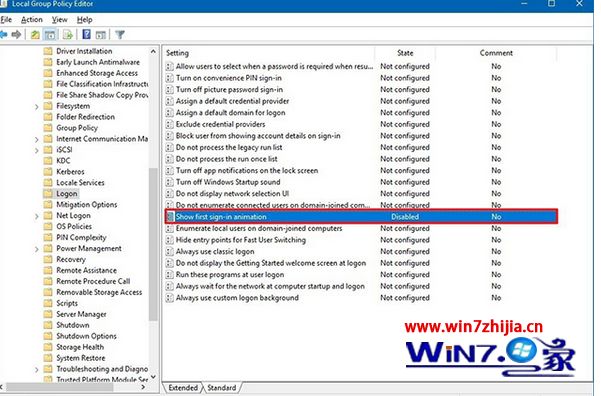
Task: Open the Action menu
Action: point(32,20)
